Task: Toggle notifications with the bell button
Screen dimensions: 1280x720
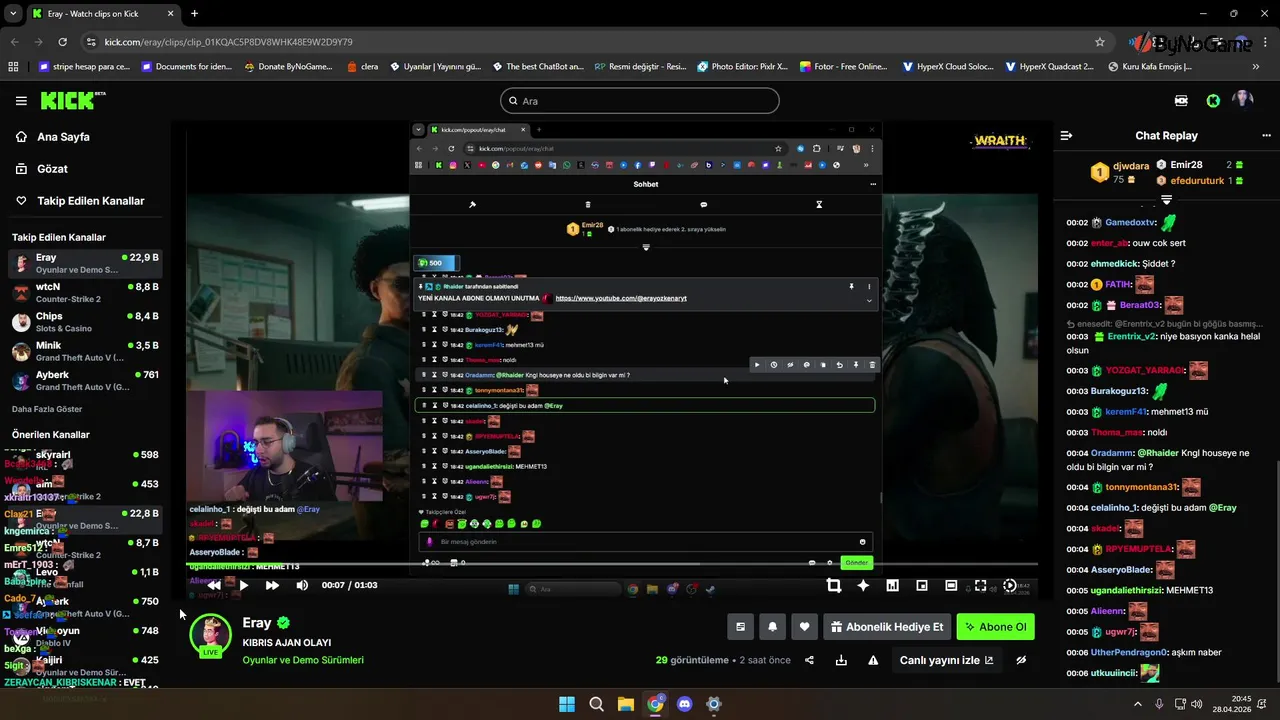Action: (x=772, y=627)
